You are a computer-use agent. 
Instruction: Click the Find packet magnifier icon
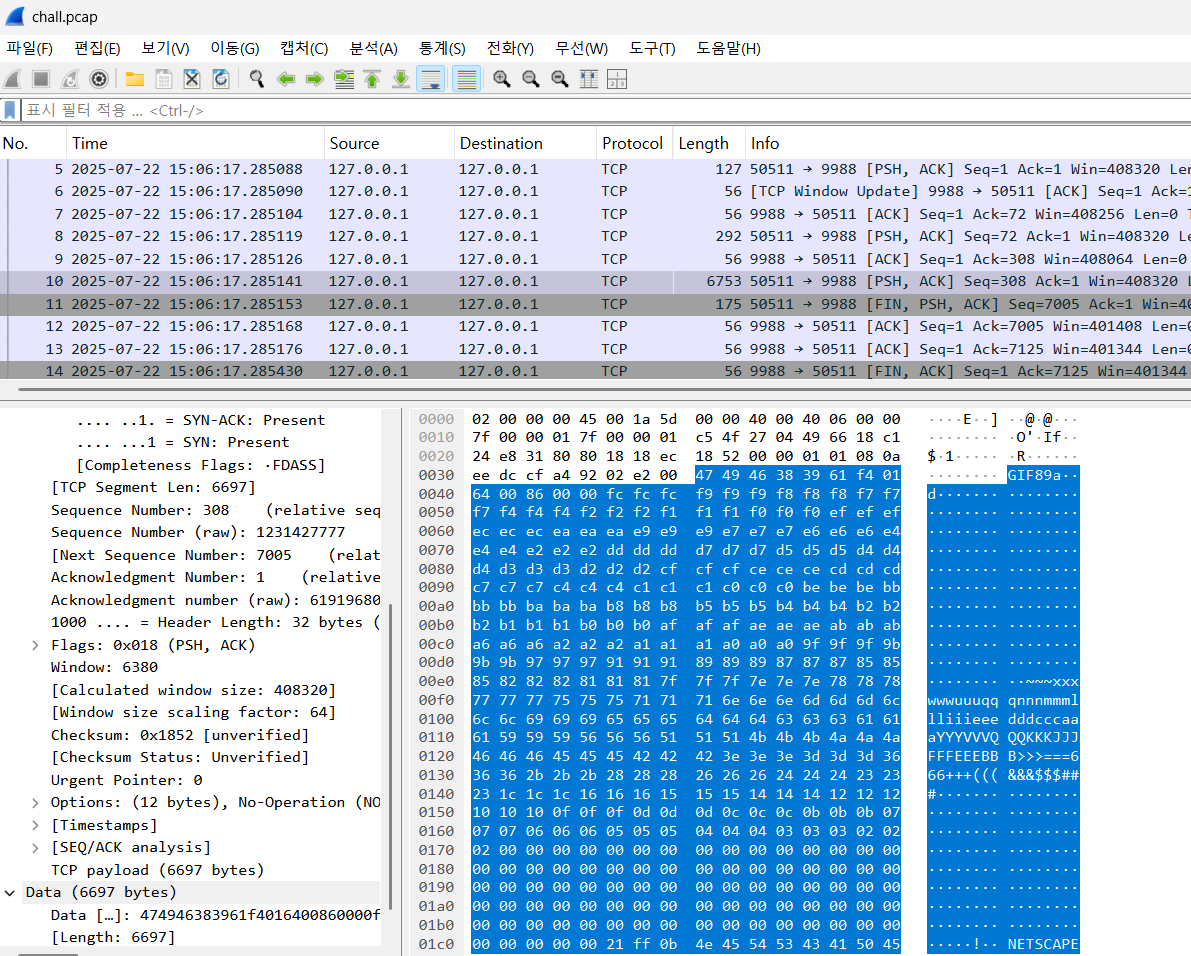257,79
